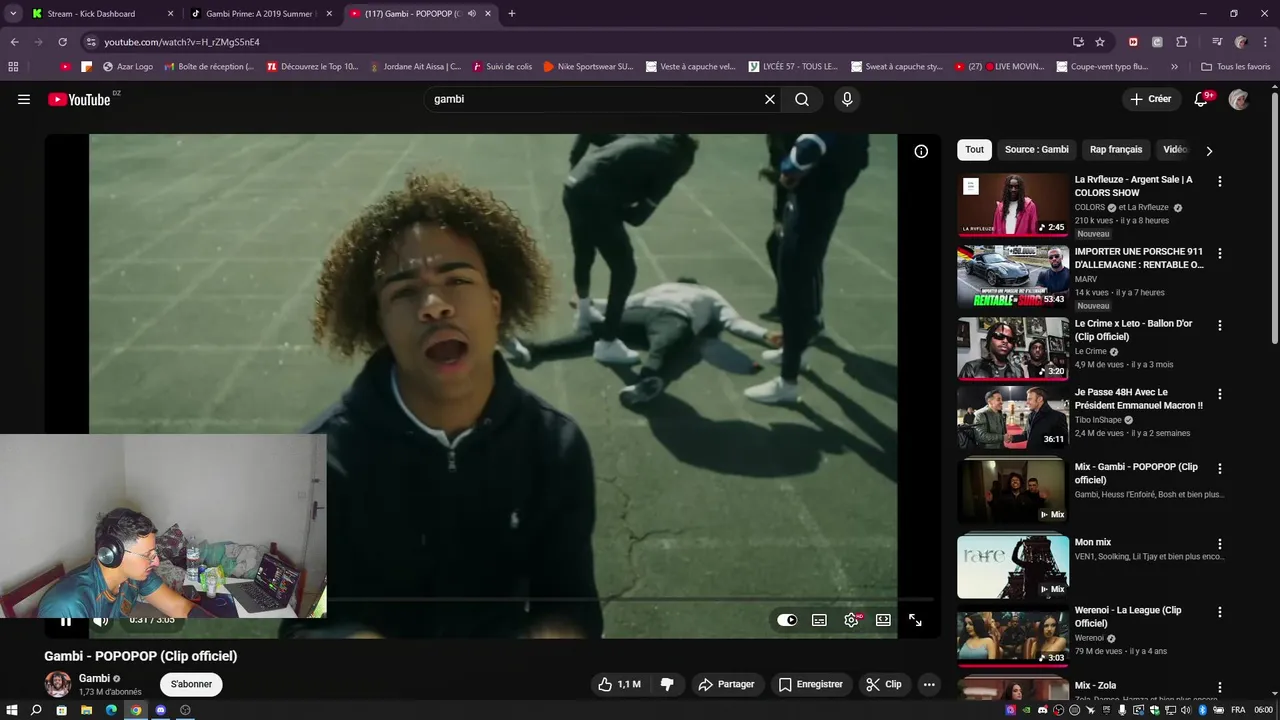
Task: Like the video (1,1 M)
Action: [x=619, y=684]
